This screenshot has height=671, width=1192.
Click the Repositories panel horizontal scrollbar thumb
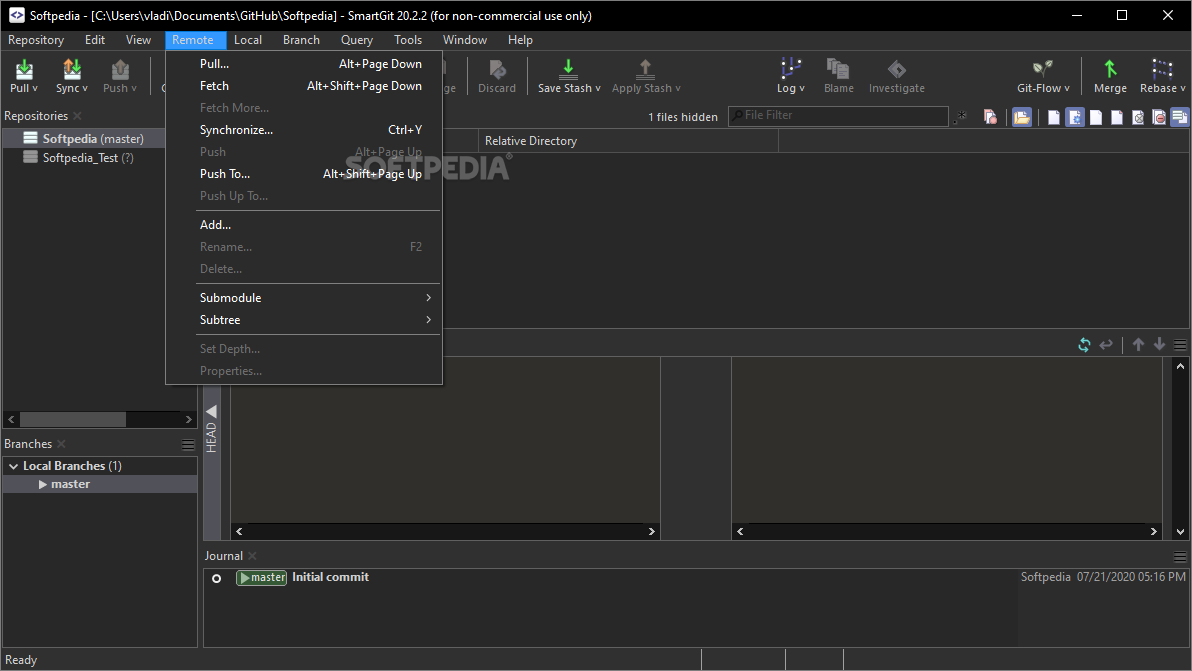coord(73,419)
